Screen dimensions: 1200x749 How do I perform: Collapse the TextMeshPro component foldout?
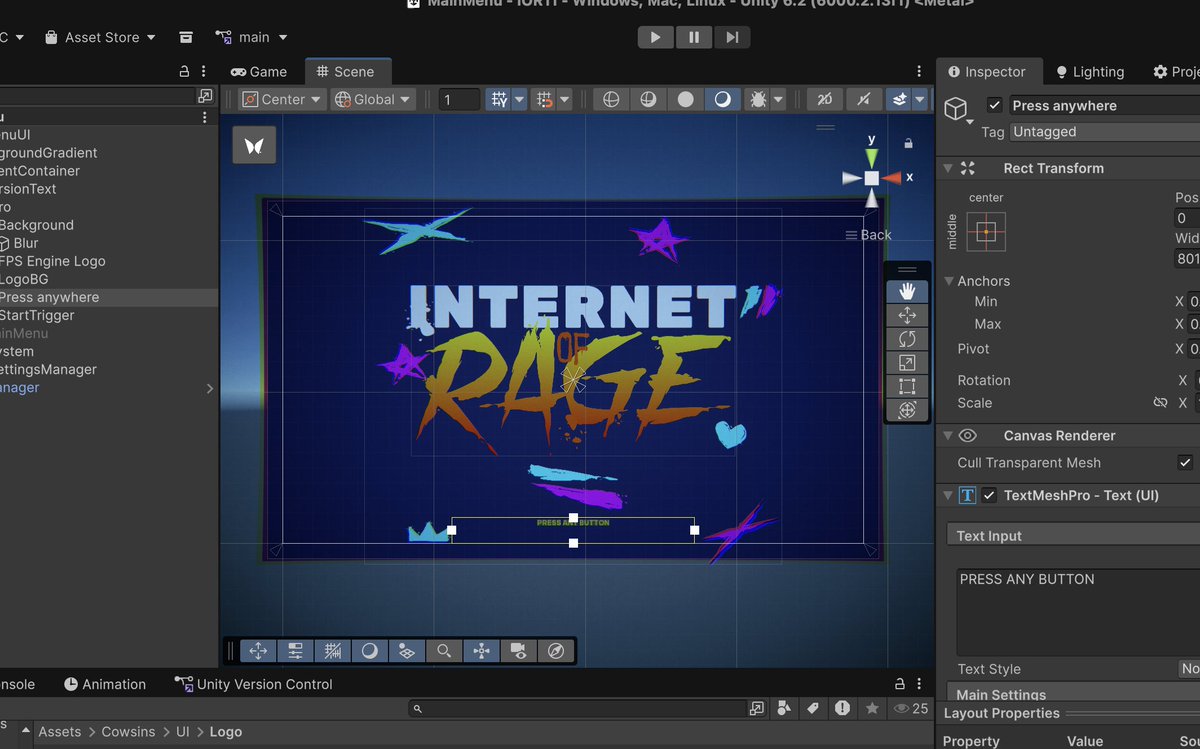949,495
